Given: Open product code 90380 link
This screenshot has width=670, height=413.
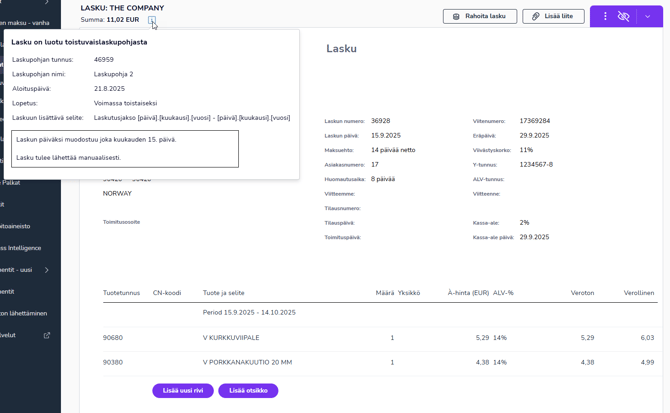Looking at the screenshot, I should click(x=113, y=362).
